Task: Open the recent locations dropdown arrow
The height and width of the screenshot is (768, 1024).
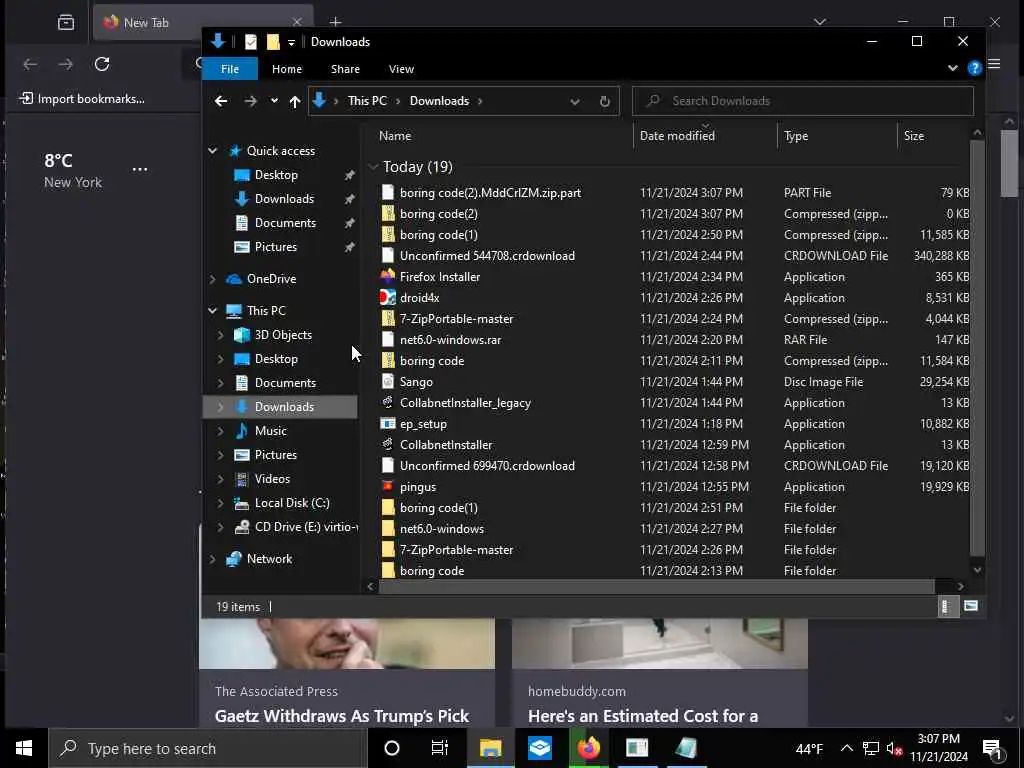Action: (274, 101)
